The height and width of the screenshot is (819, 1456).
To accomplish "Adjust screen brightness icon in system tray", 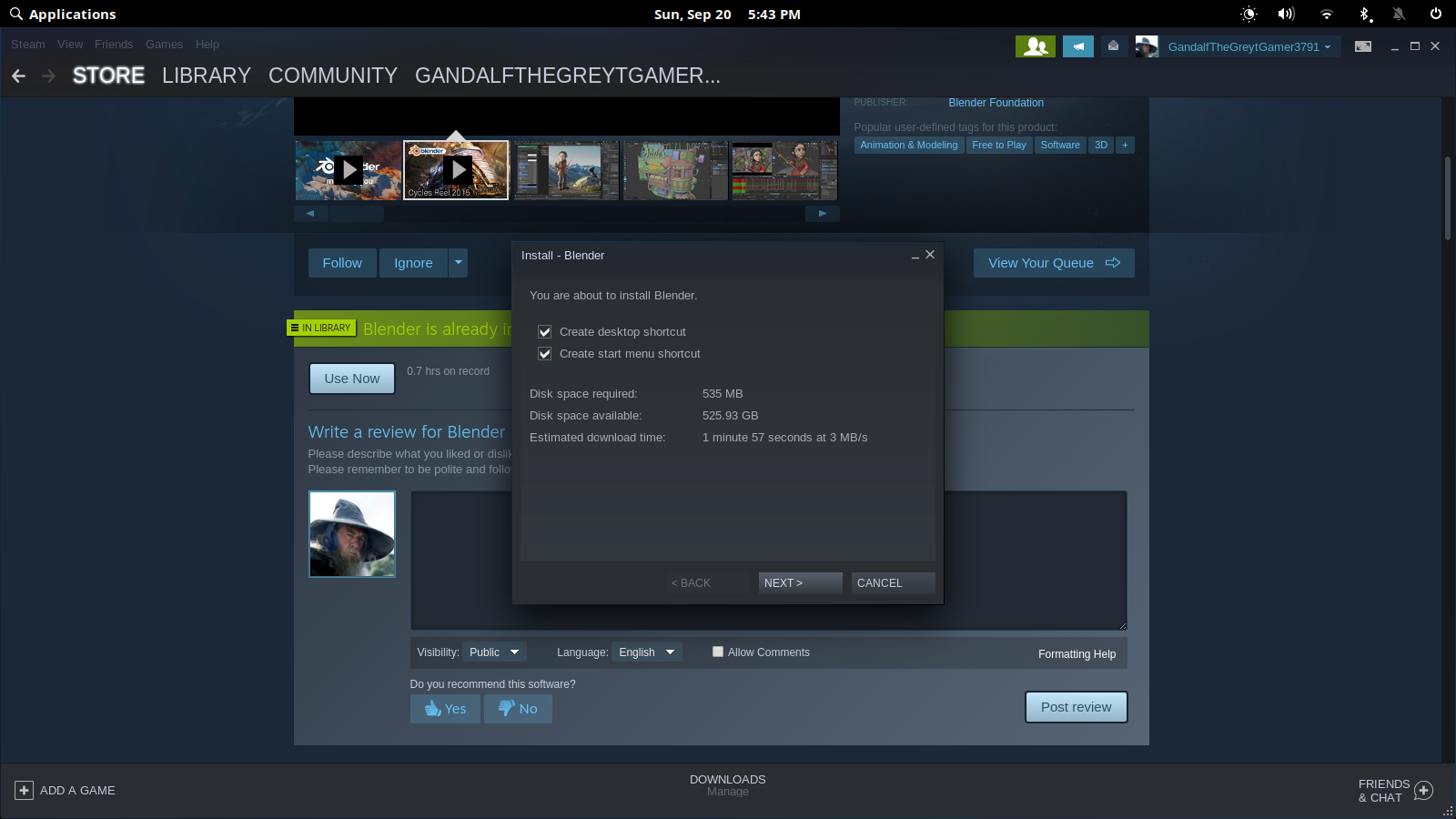I will (1249, 14).
